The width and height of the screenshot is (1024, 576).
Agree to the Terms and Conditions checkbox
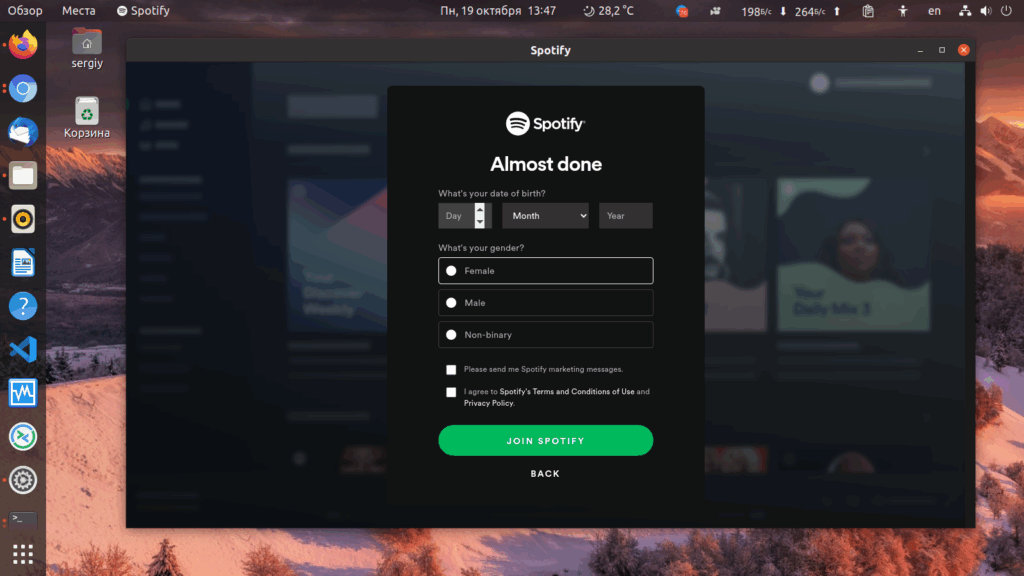[x=451, y=392]
